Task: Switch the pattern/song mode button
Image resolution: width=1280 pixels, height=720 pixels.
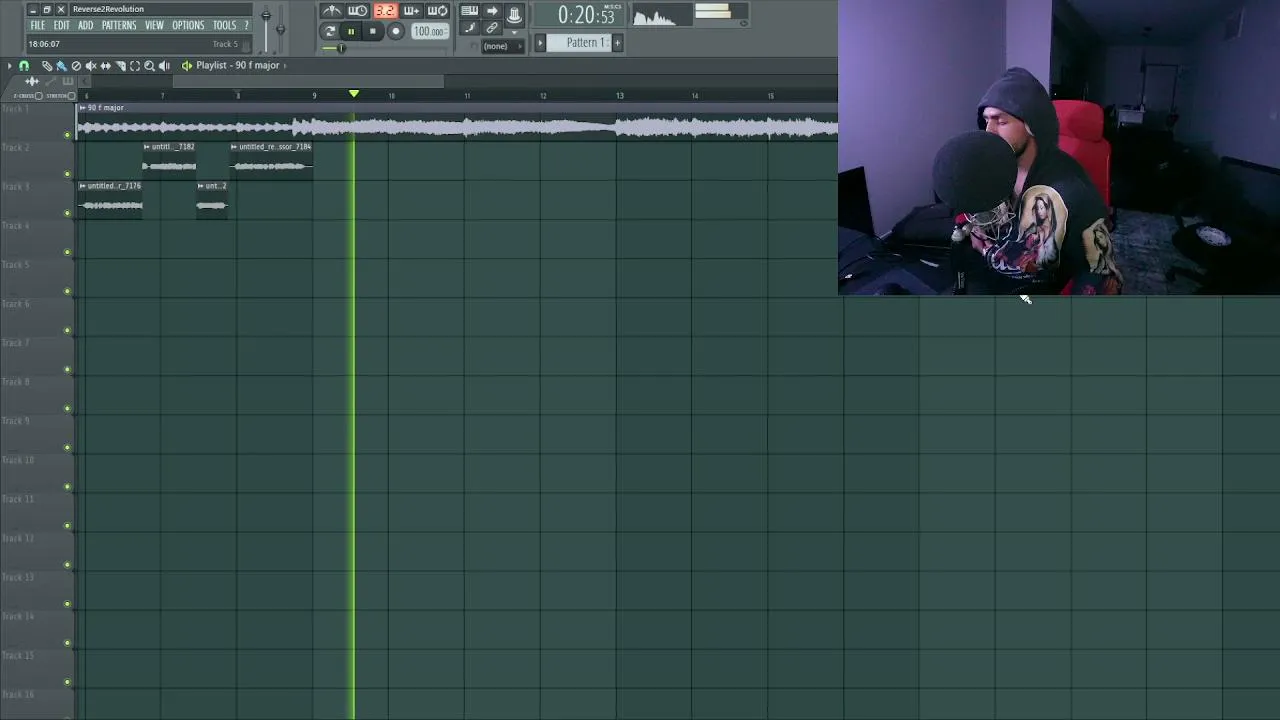Action: tap(330, 31)
